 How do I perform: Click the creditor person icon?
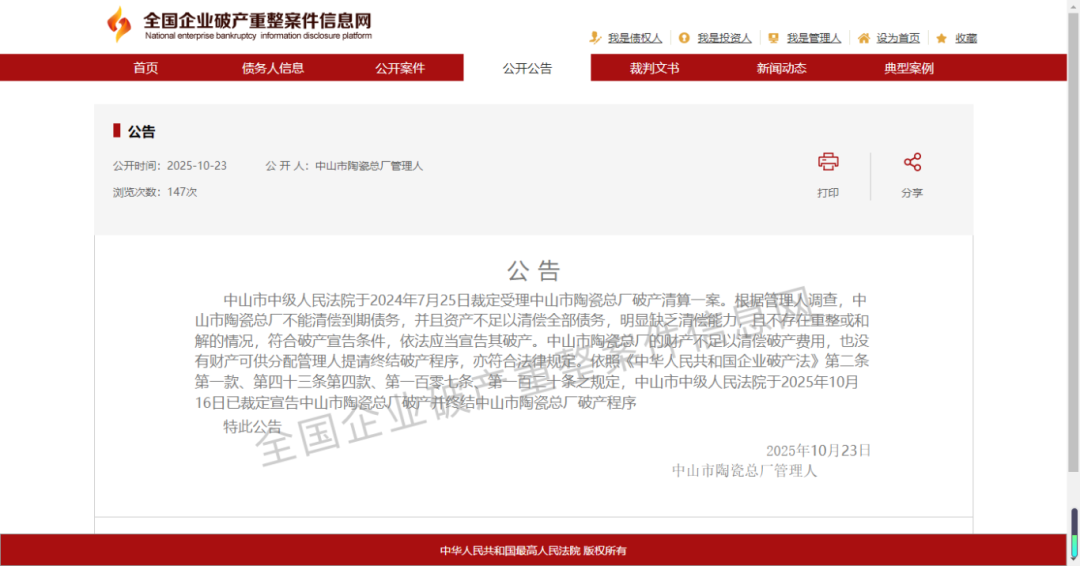click(595, 38)
